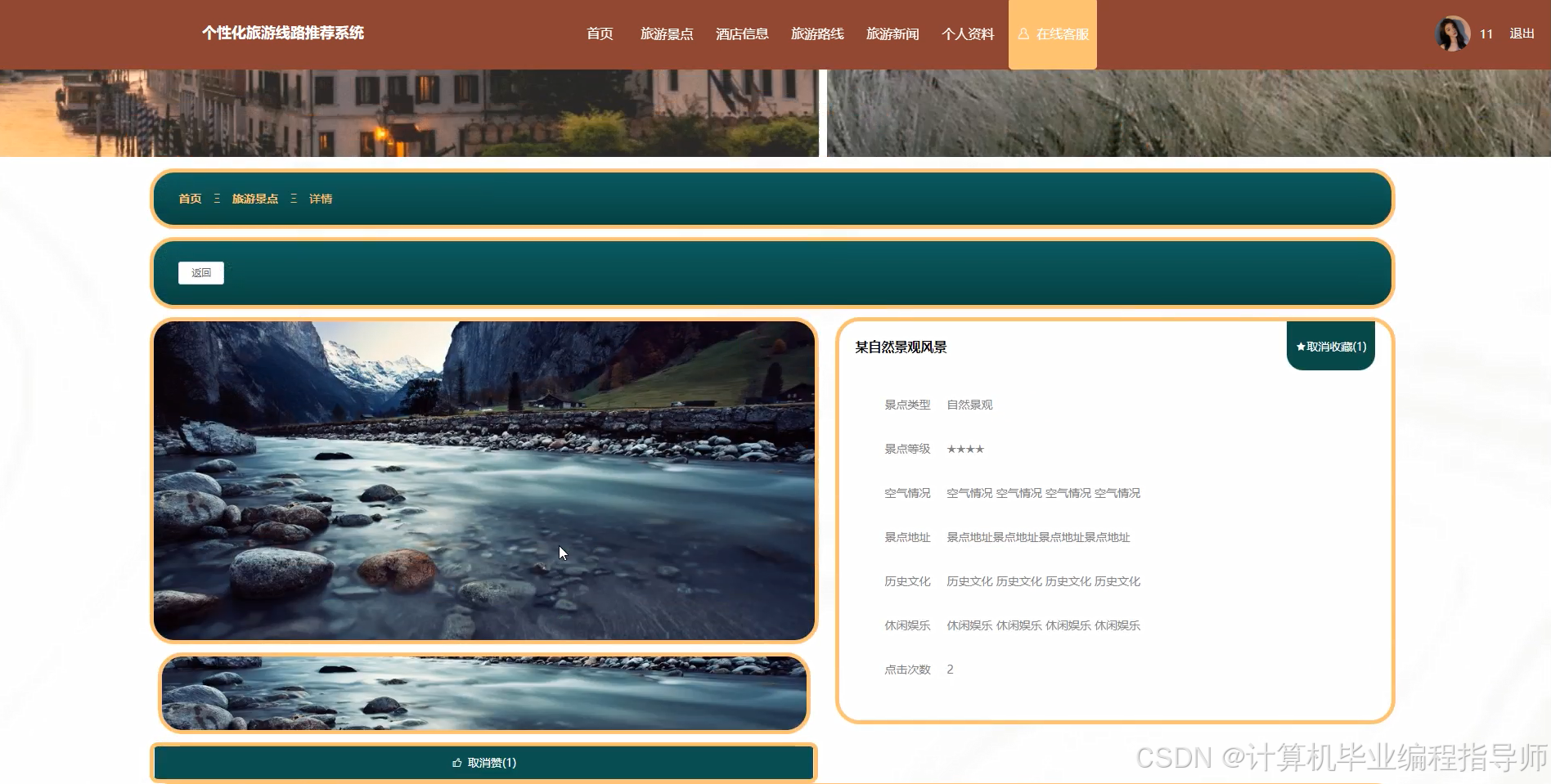Open the 在线客服 support tab
Image resolution: width=1551 pixels, height=784 pixels.
coord(1053,34)
